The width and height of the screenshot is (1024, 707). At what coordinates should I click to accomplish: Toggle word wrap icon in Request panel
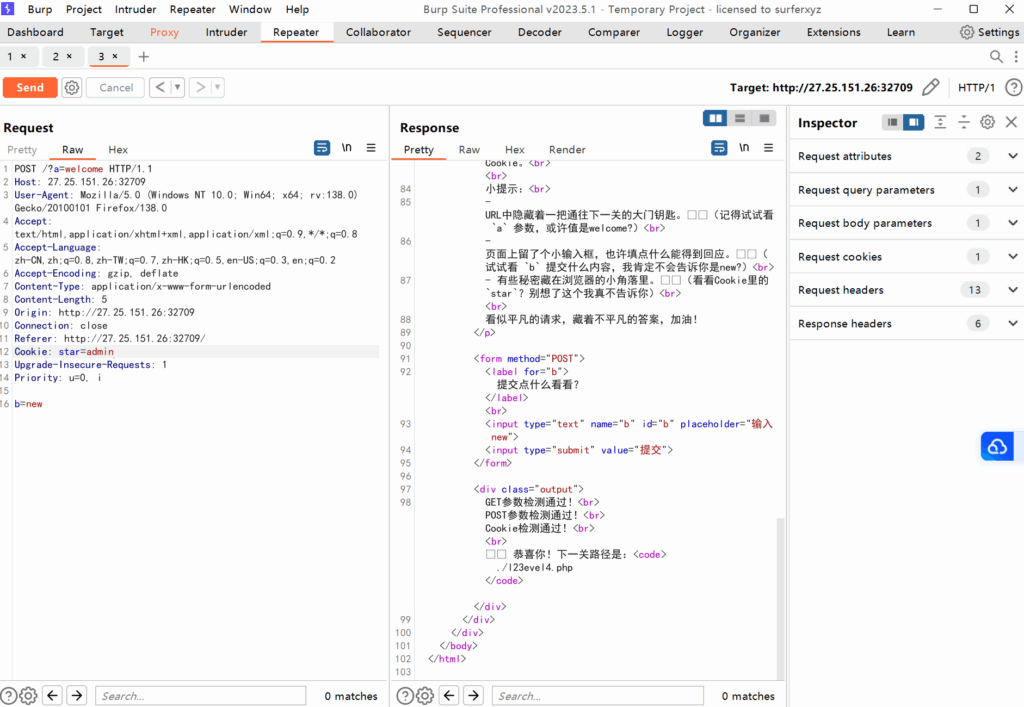(322, 148)
